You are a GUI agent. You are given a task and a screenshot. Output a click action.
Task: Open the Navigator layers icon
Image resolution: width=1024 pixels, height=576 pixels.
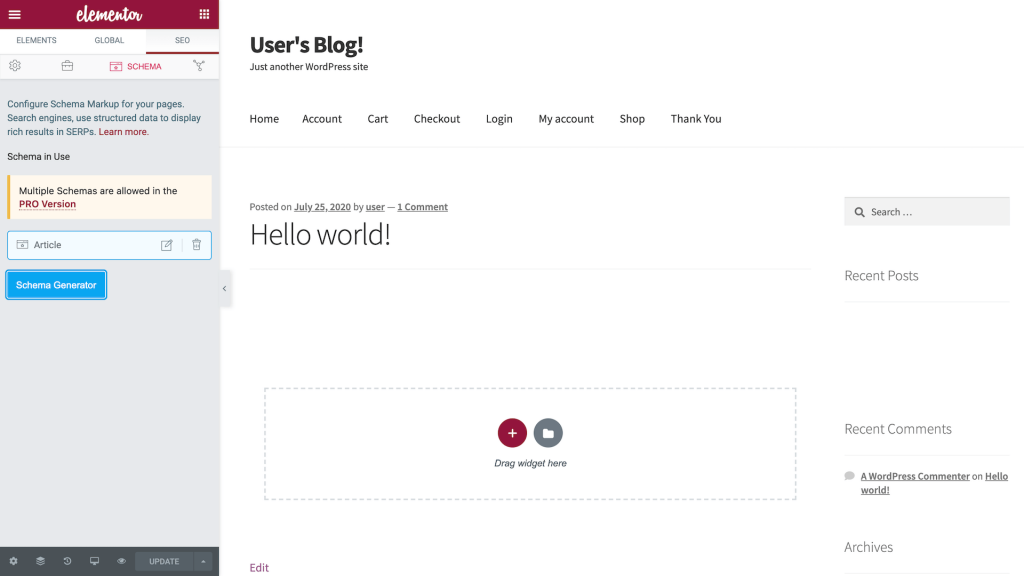coord(41,561)
